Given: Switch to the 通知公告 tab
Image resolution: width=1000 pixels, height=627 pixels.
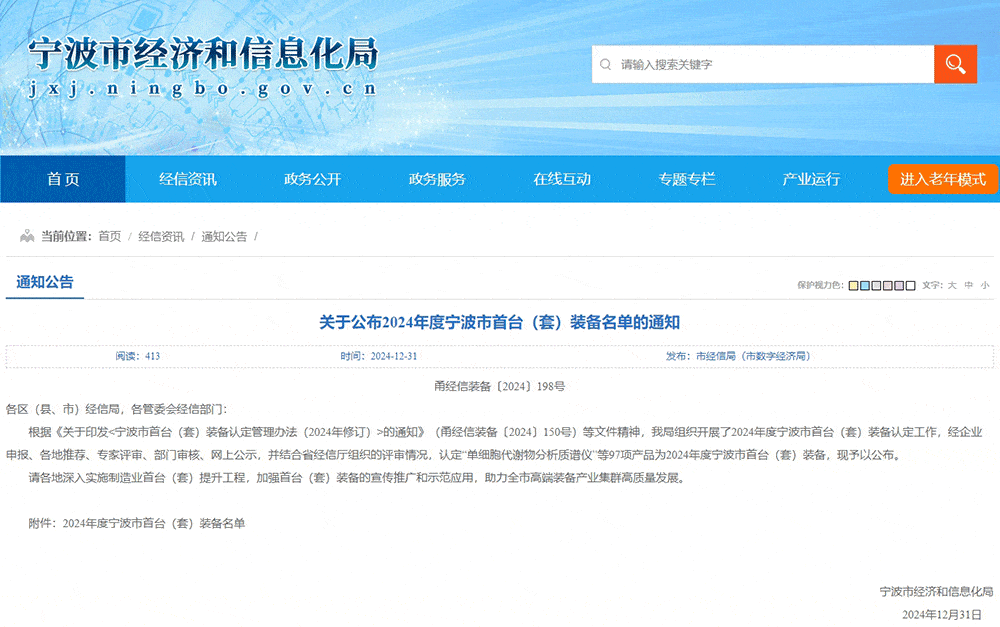Looking at the screenshot, I should [x=44, y=282].
